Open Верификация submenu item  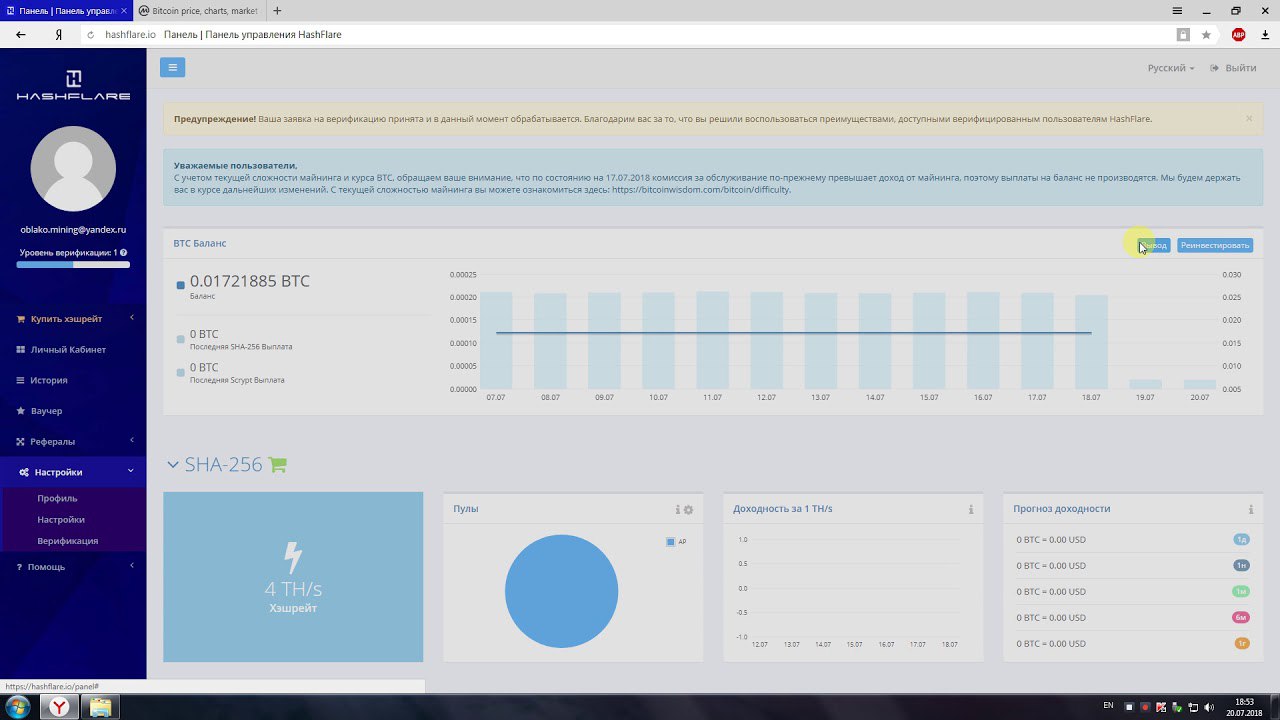(x=67, y=540)
